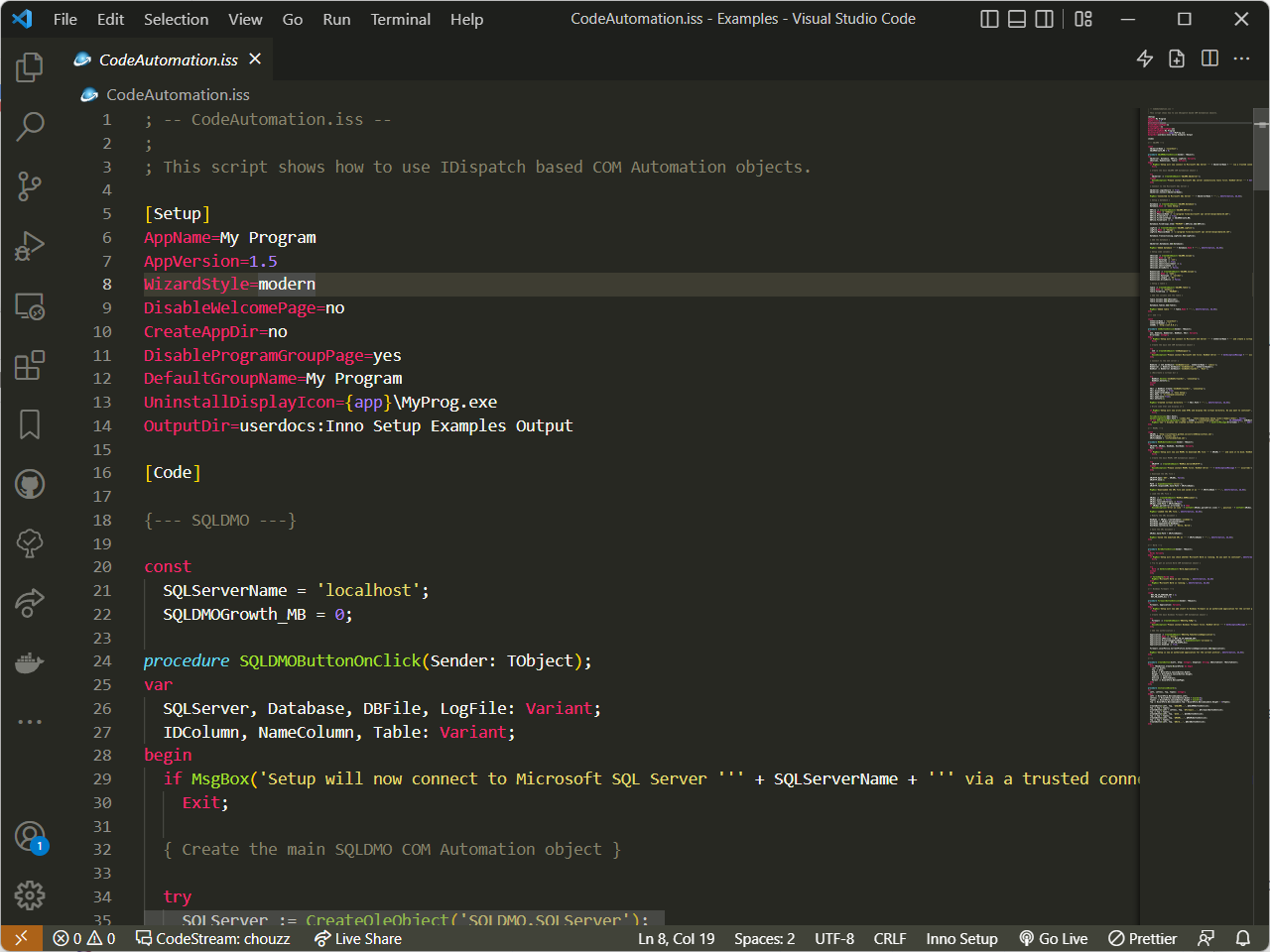1270x952 pixels.
Task: Open notifications bell
Action: tap(1243, 938)
